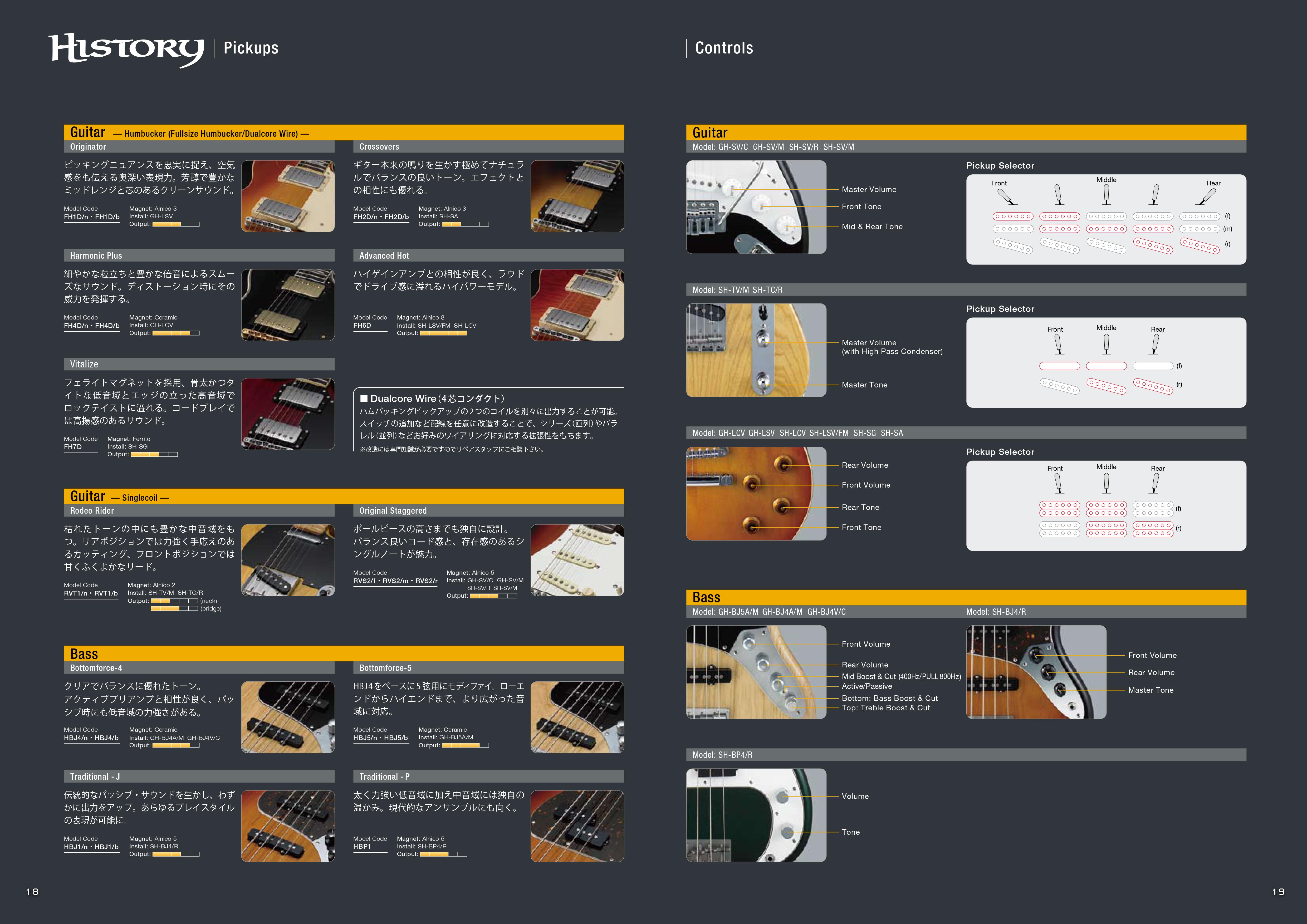Open the Bottomforce-5 bass pickup photo

[577, 717]
